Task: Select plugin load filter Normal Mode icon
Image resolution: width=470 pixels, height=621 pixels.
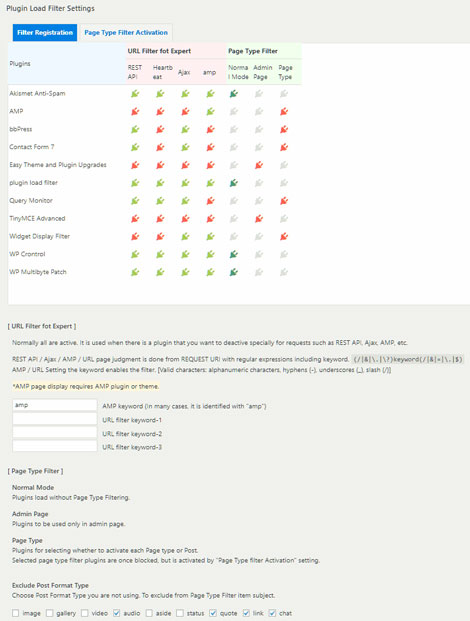Action: pyautogui.click(x=234, y=183)
